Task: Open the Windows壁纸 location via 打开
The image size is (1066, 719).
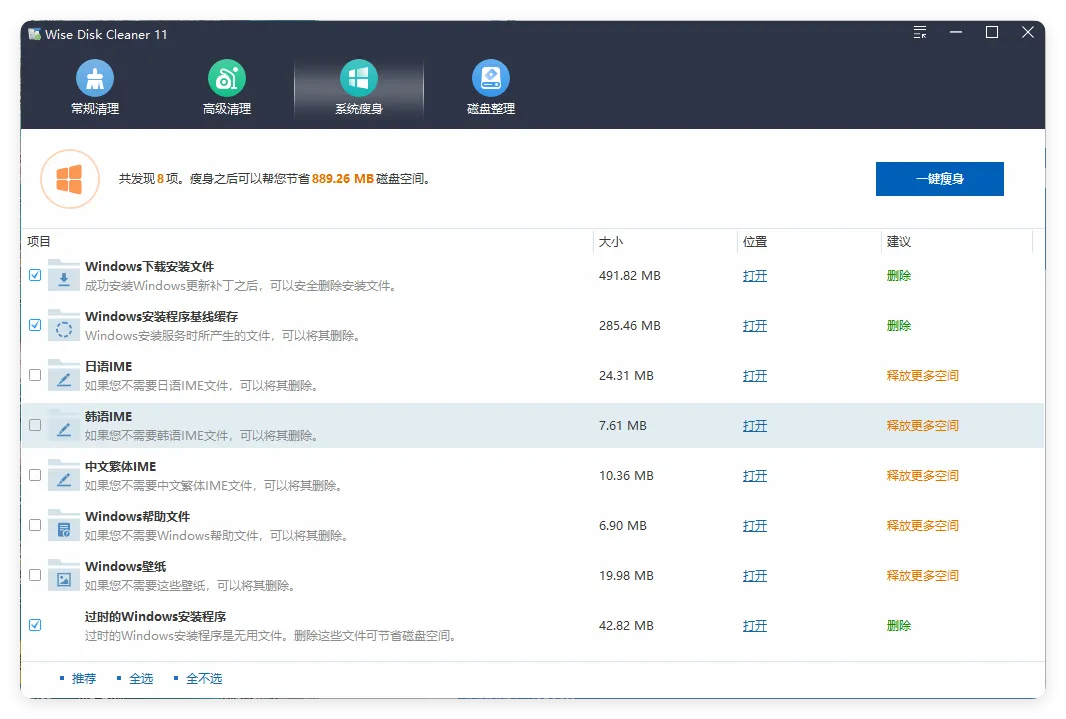Action: [x=754, y=575]
